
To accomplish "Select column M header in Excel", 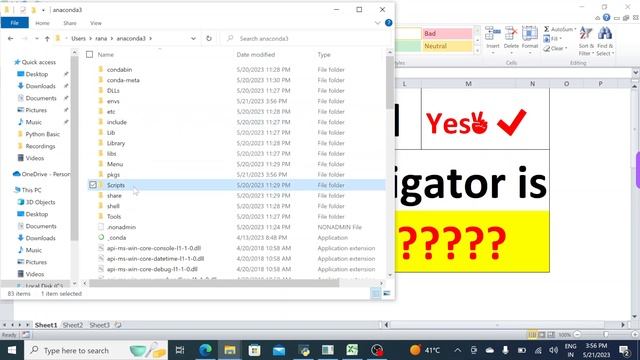I will click(x=468, y=84).
